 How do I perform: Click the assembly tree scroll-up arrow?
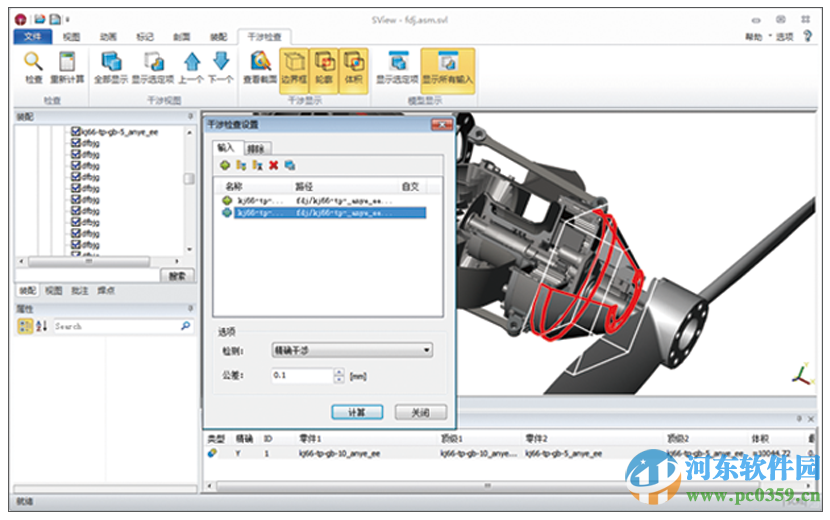point(190,132)
